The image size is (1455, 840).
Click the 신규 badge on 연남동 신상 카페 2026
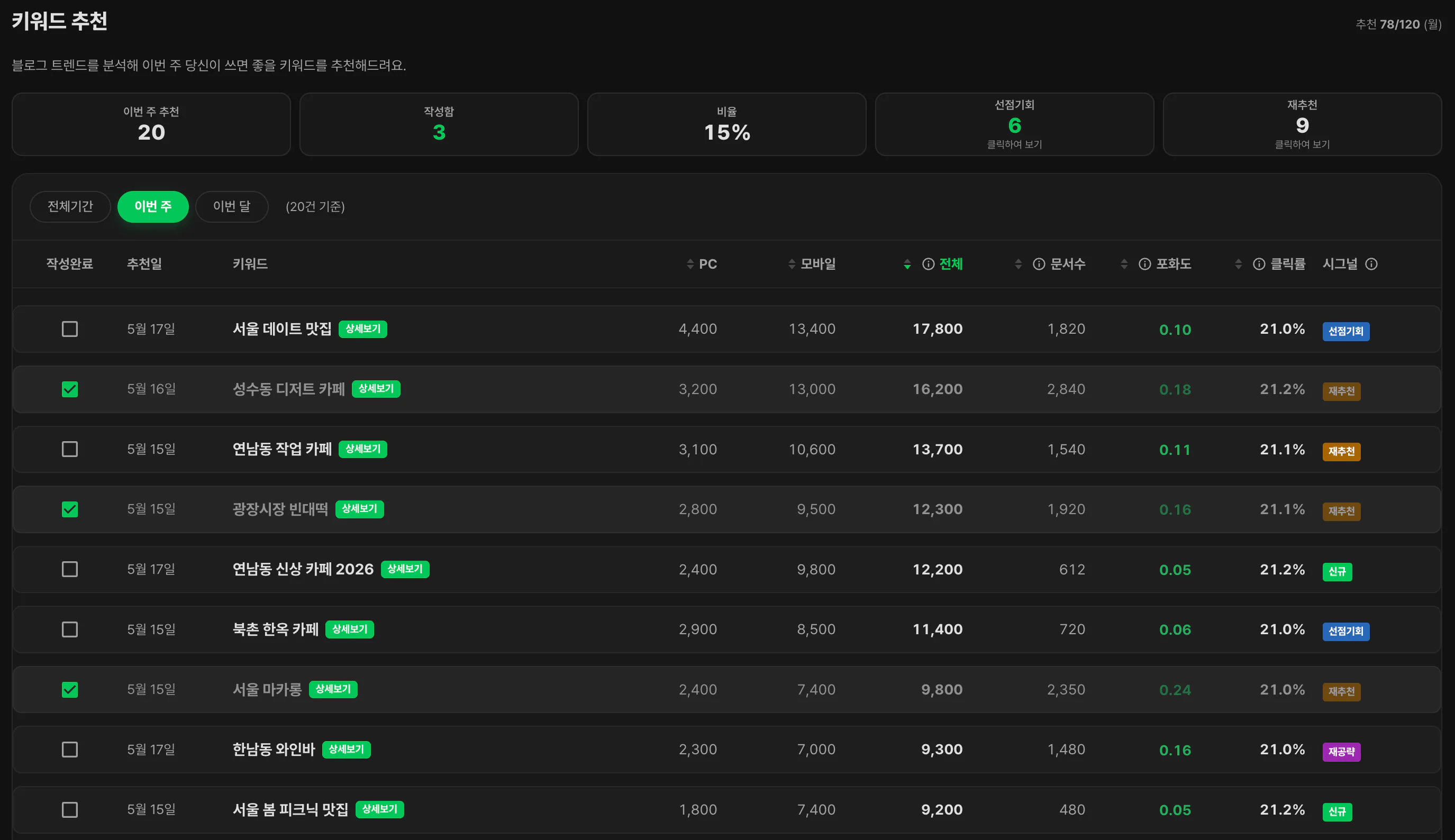click(1336, 572)
